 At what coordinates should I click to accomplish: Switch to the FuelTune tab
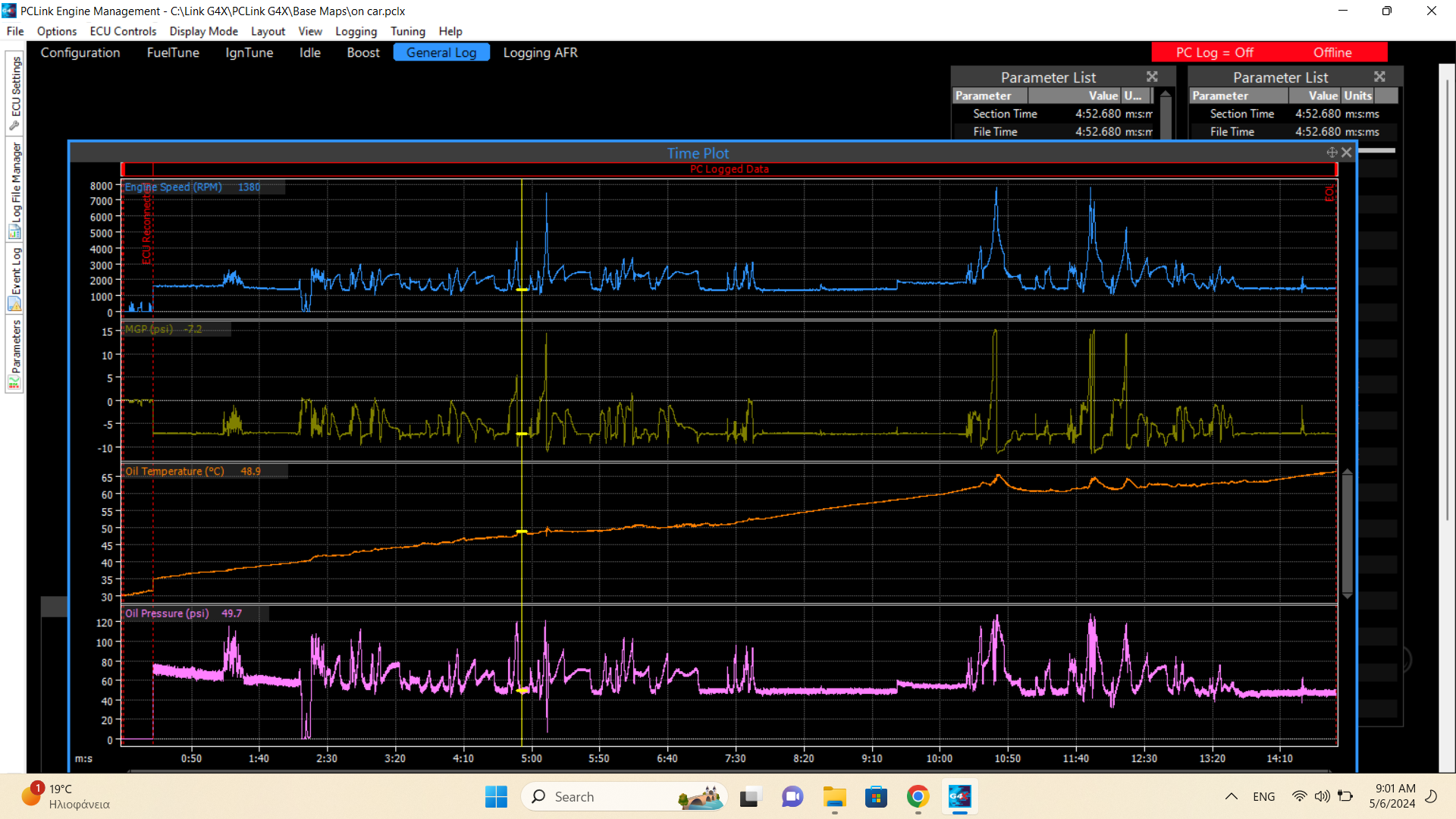tap(173, 52)
